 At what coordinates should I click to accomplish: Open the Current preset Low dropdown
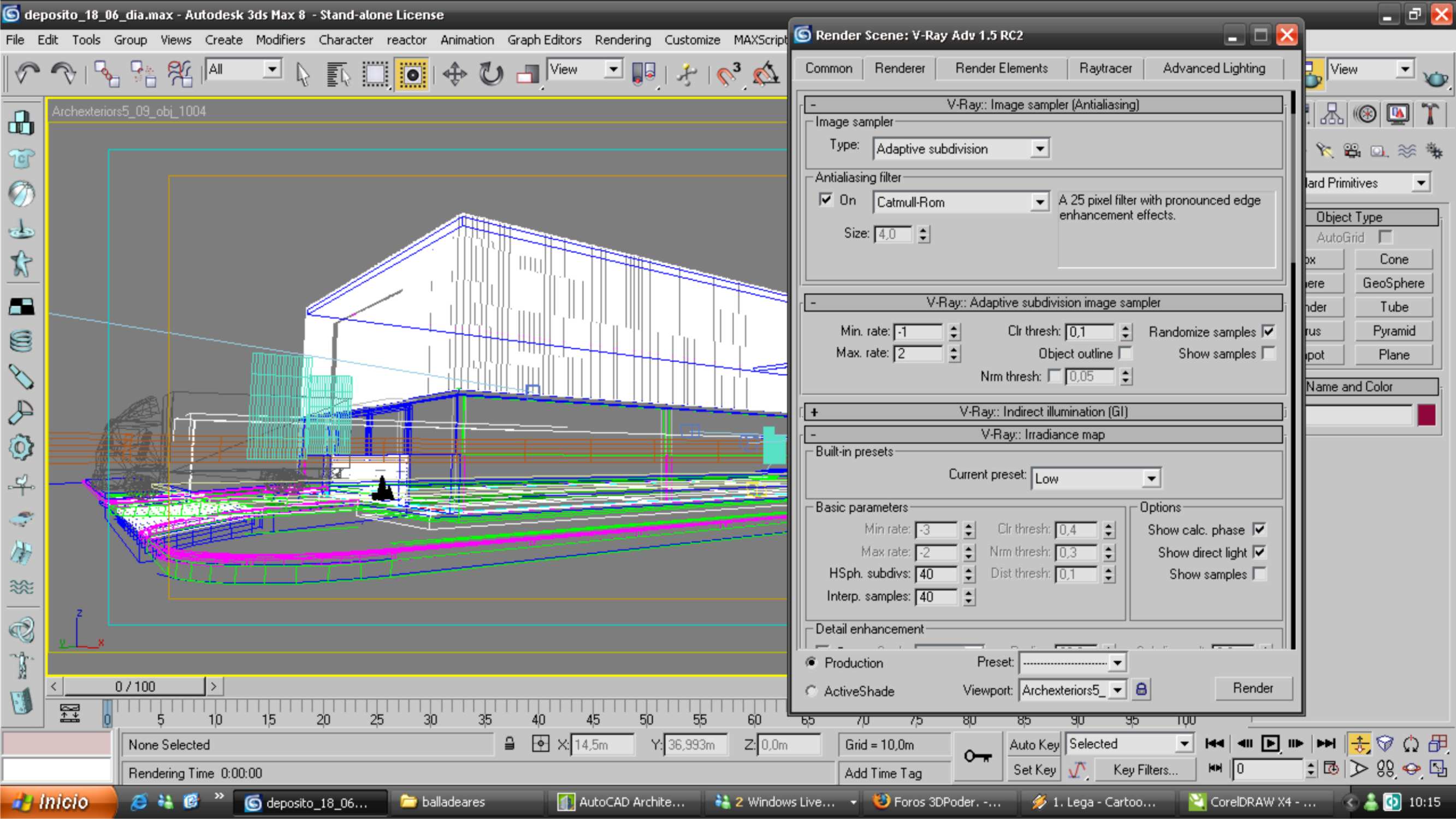1151,479
